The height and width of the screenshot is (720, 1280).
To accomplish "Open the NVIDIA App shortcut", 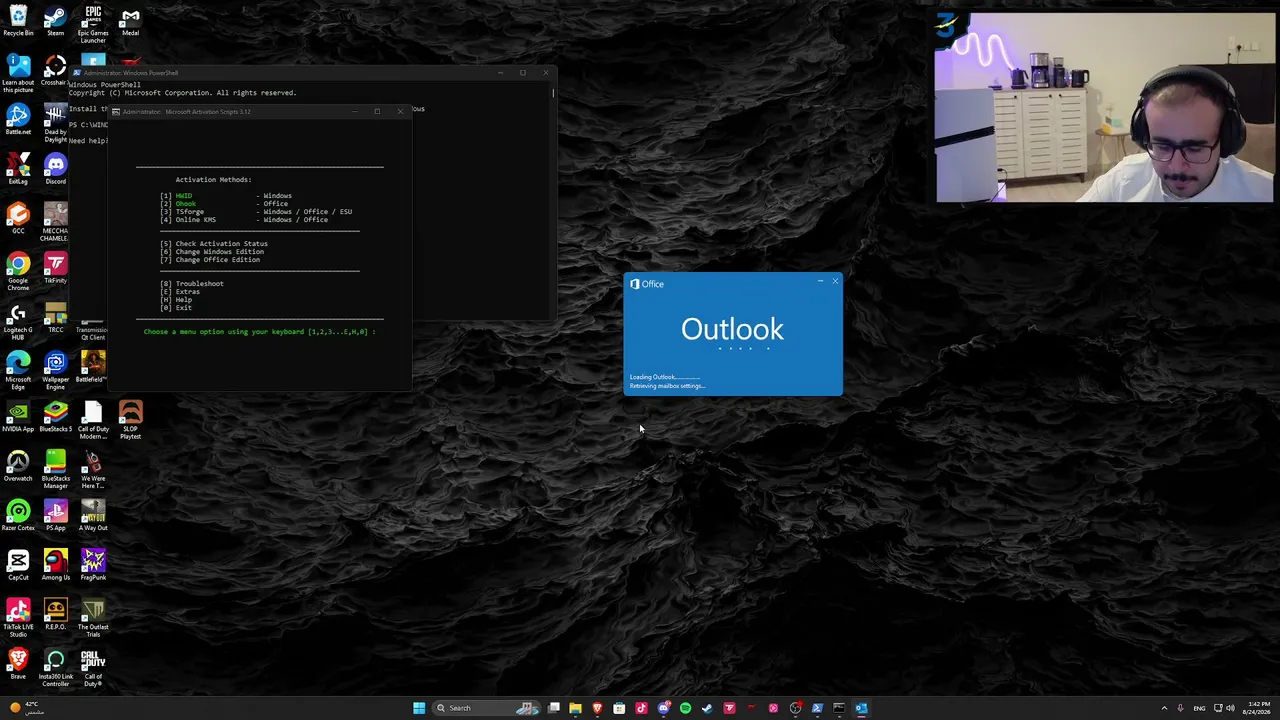I will (18, 417).
